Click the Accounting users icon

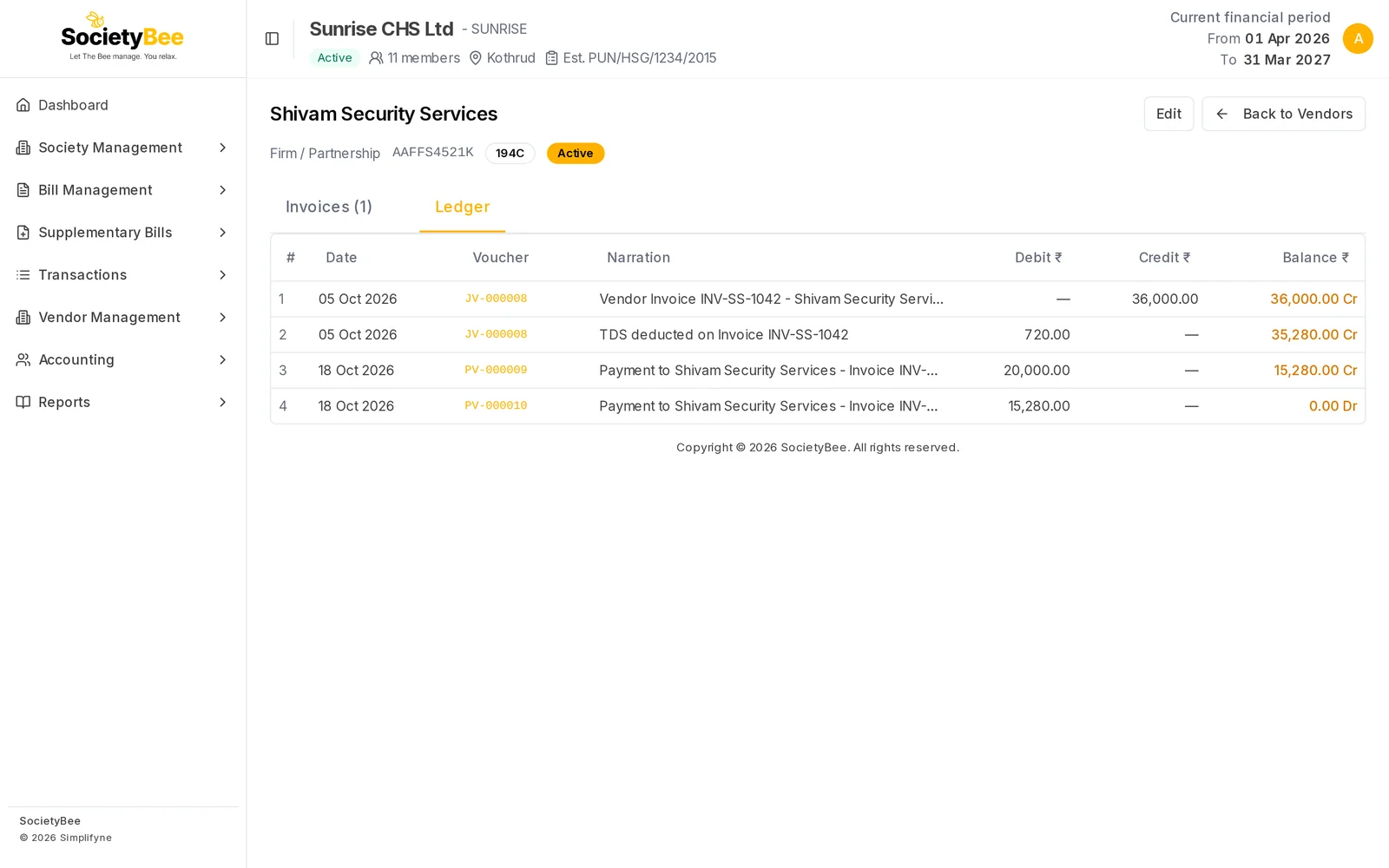coord(23,359)
